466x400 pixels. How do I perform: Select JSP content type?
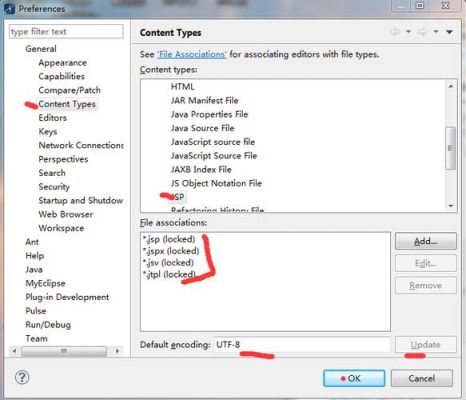coord(178,197)
